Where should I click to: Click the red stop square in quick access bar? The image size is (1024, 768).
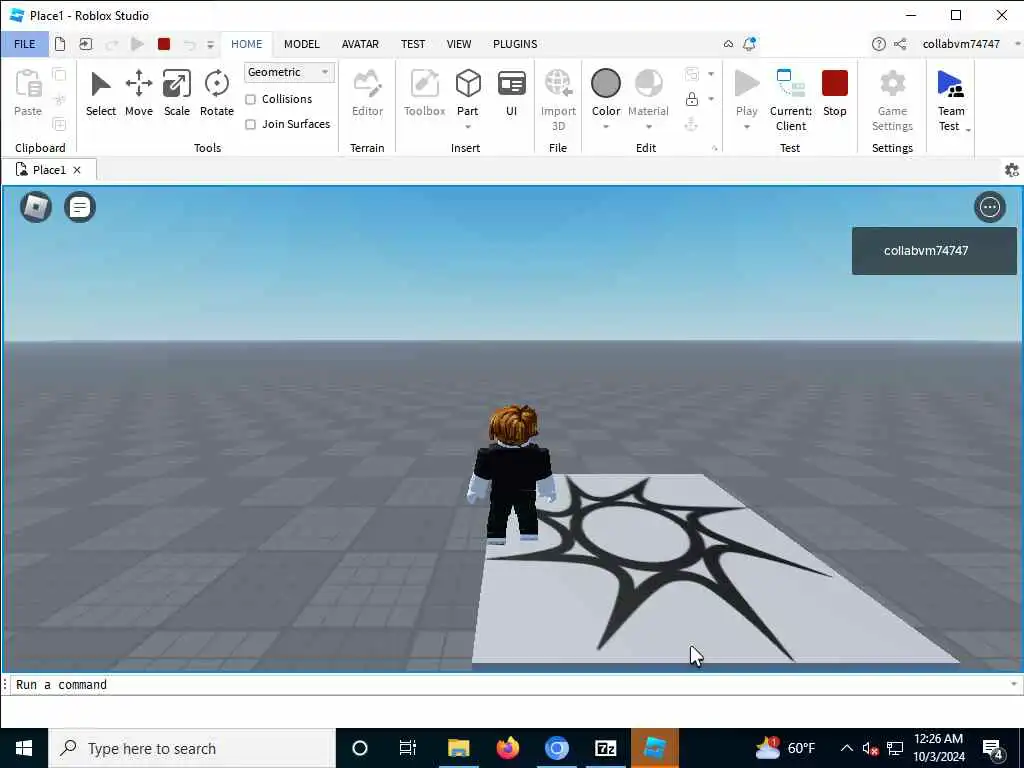164,44
